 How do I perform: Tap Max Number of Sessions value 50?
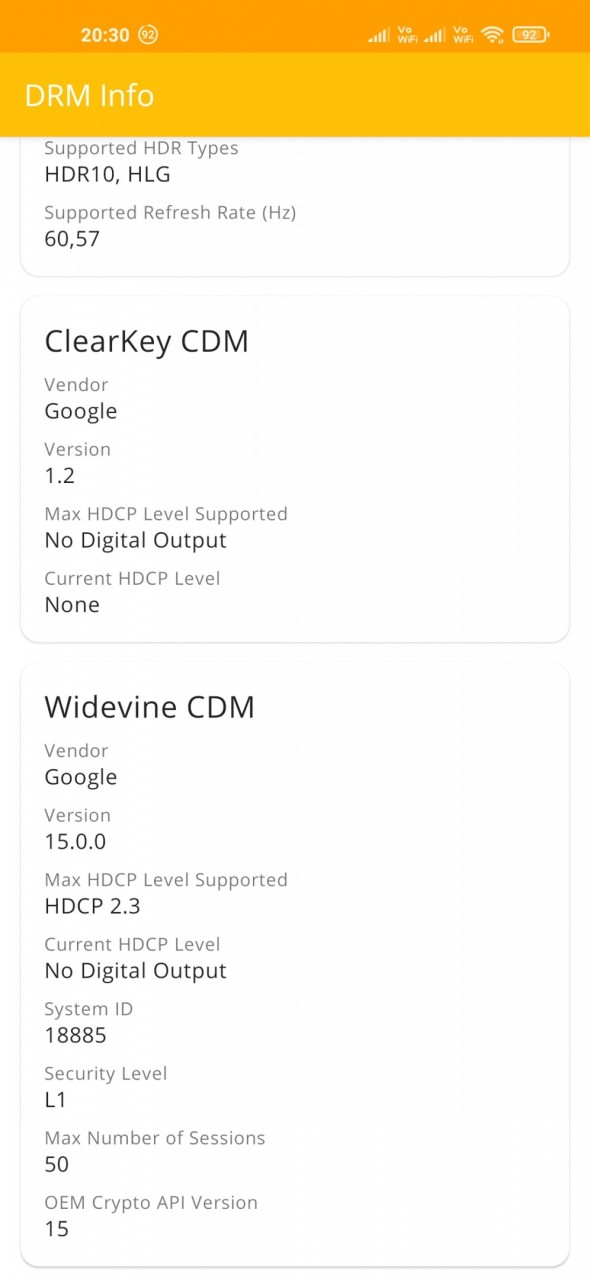(57, 1164)
